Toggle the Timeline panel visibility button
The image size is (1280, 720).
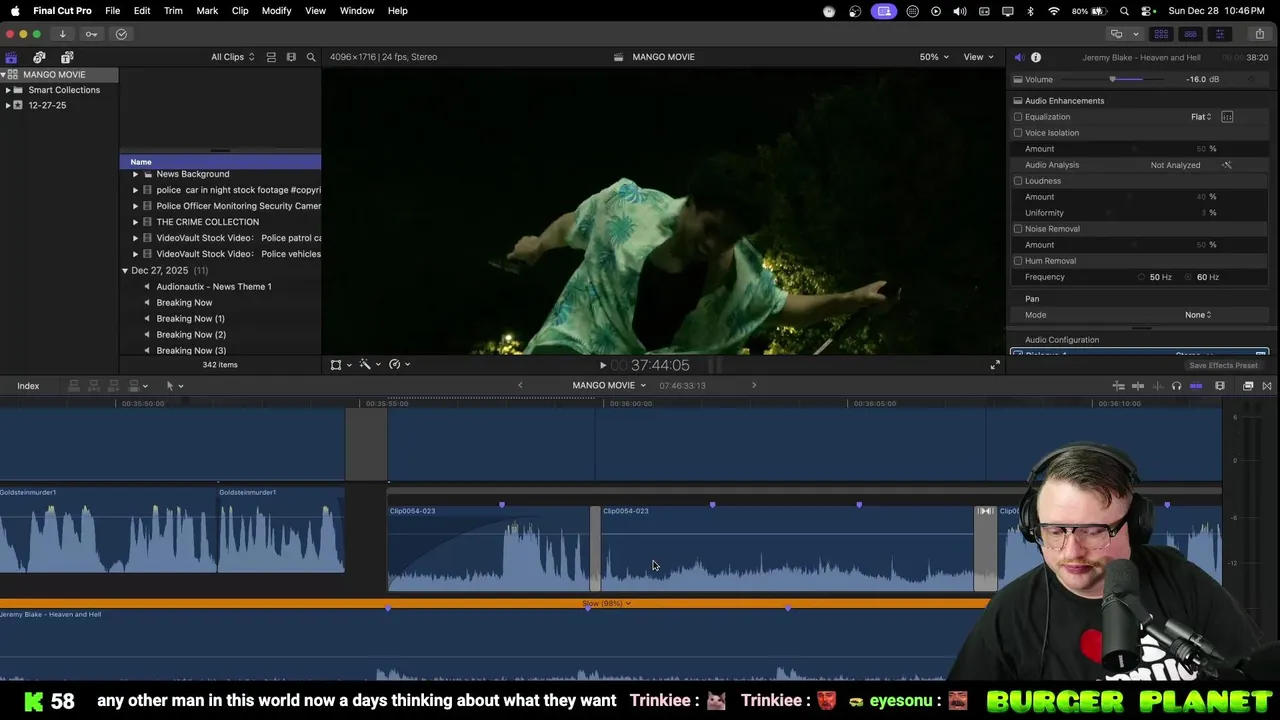tap(1190, 34)
